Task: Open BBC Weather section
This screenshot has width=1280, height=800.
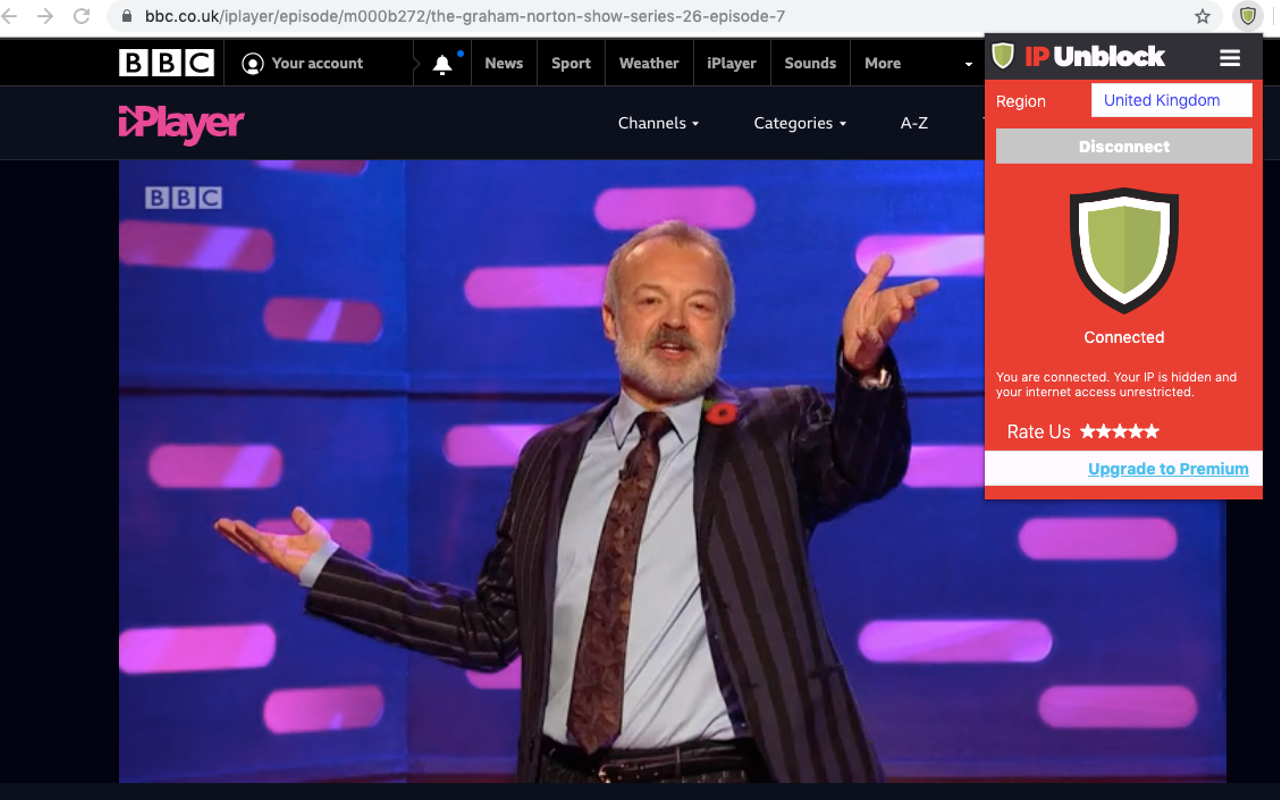Action: point(649,63)
